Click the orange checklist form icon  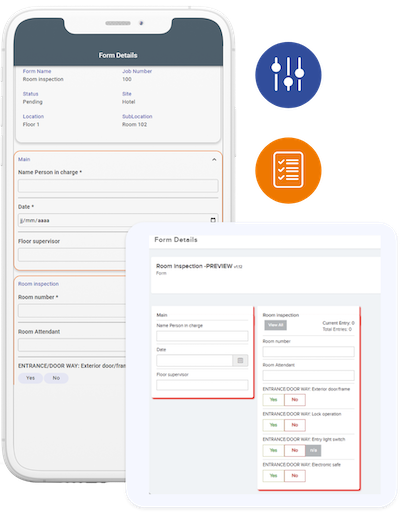click(x=288, y=170)
